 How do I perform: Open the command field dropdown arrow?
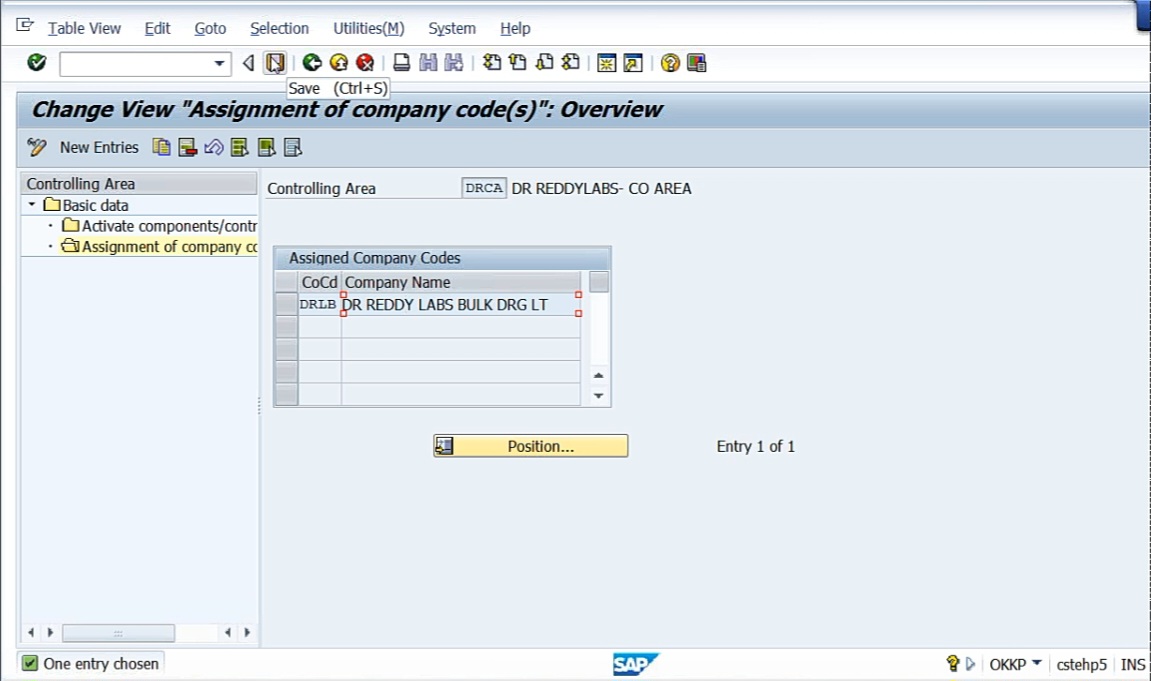point(219,64)
